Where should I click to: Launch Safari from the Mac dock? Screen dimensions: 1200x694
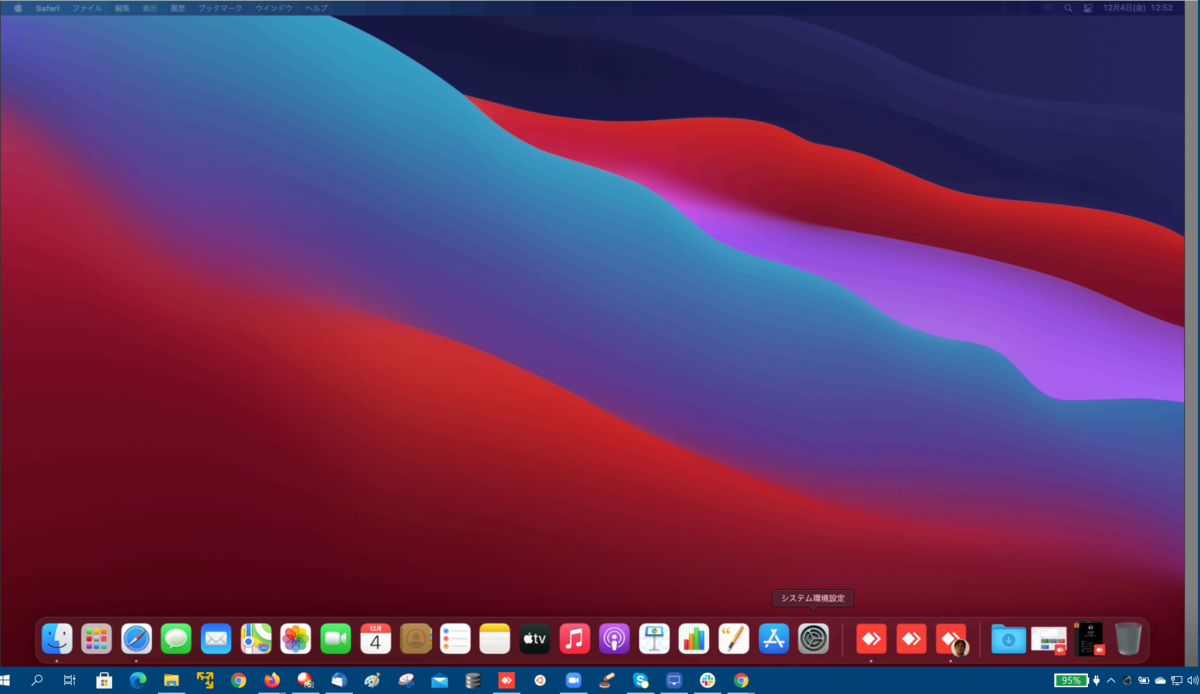pyautogui.click(x=136, y=638)
